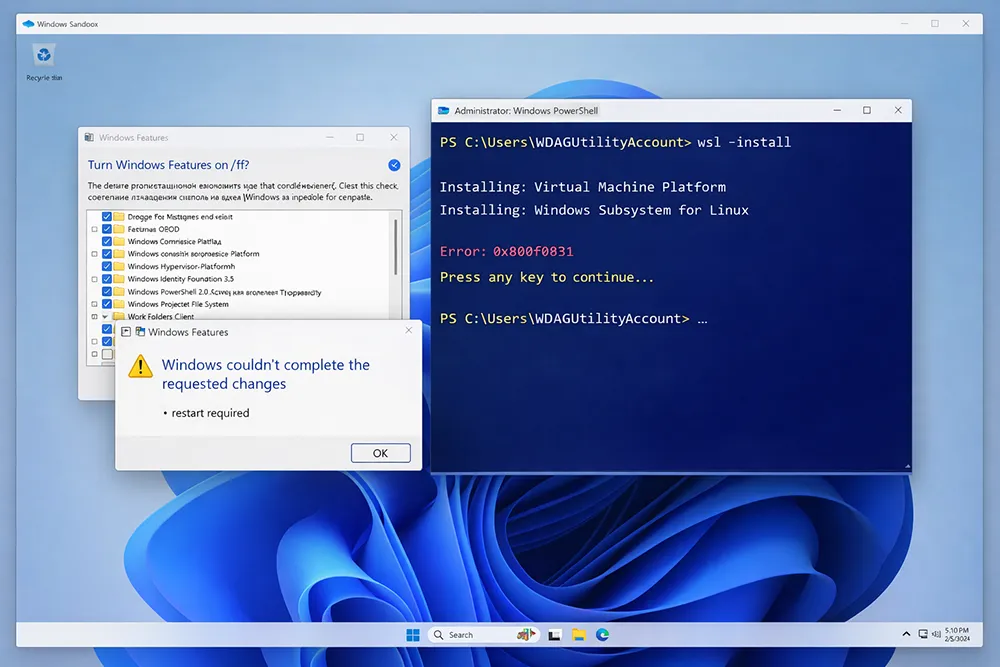This screenshot has height=667, width=1000.
Task: Click the Windows Start button
Action: tap(413, 634)
